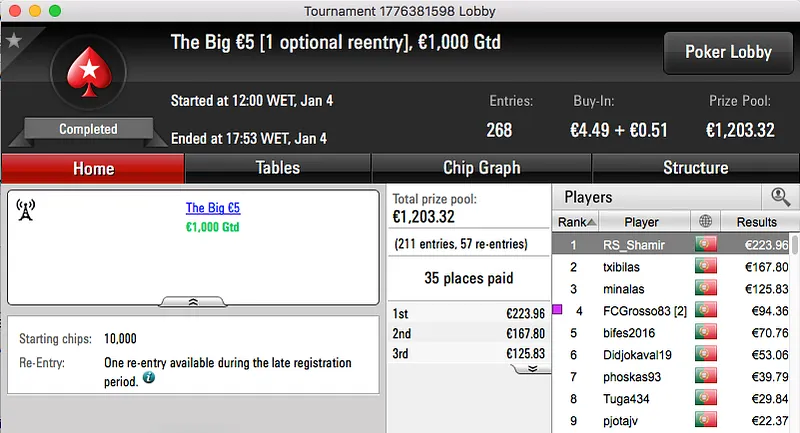Open The Big €5 link
This screenshot has width=800, height=433.
point(213,209)
